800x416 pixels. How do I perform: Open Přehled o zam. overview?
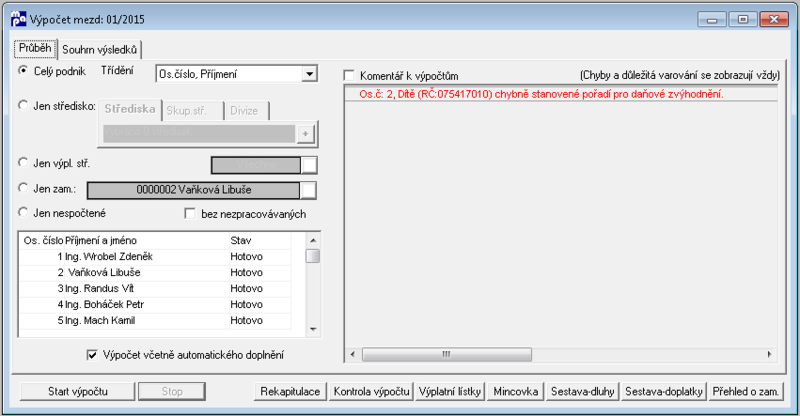coord(746,391)
